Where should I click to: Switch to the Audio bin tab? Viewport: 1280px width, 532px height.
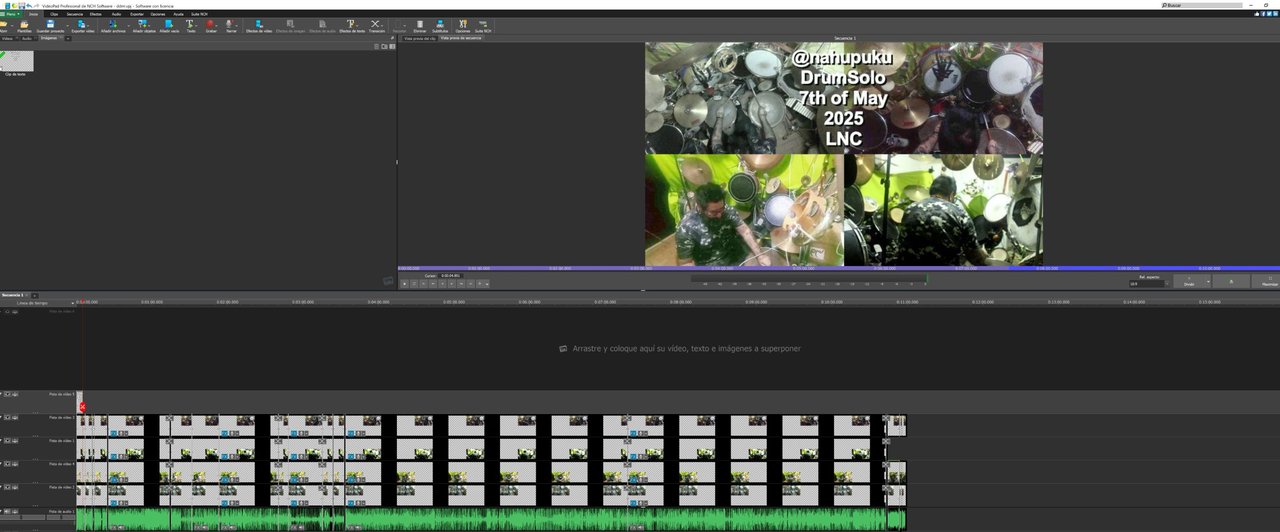29,38
